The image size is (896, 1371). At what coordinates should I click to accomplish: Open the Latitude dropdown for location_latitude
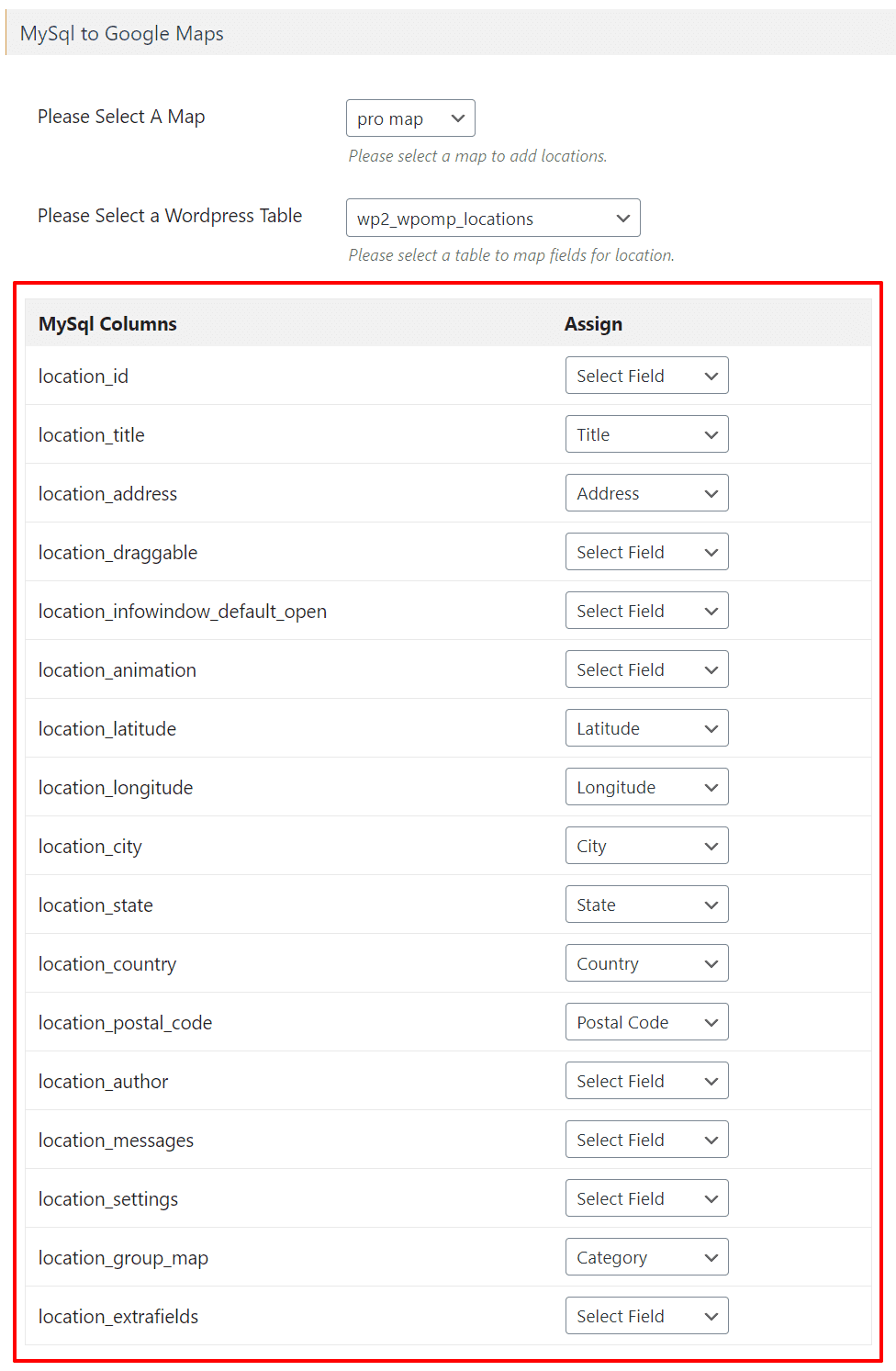(646, 727)
